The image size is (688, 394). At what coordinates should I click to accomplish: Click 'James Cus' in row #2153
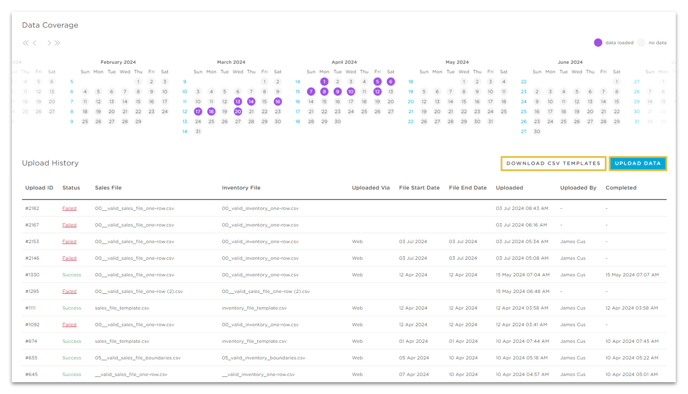[x=573, y=242]
